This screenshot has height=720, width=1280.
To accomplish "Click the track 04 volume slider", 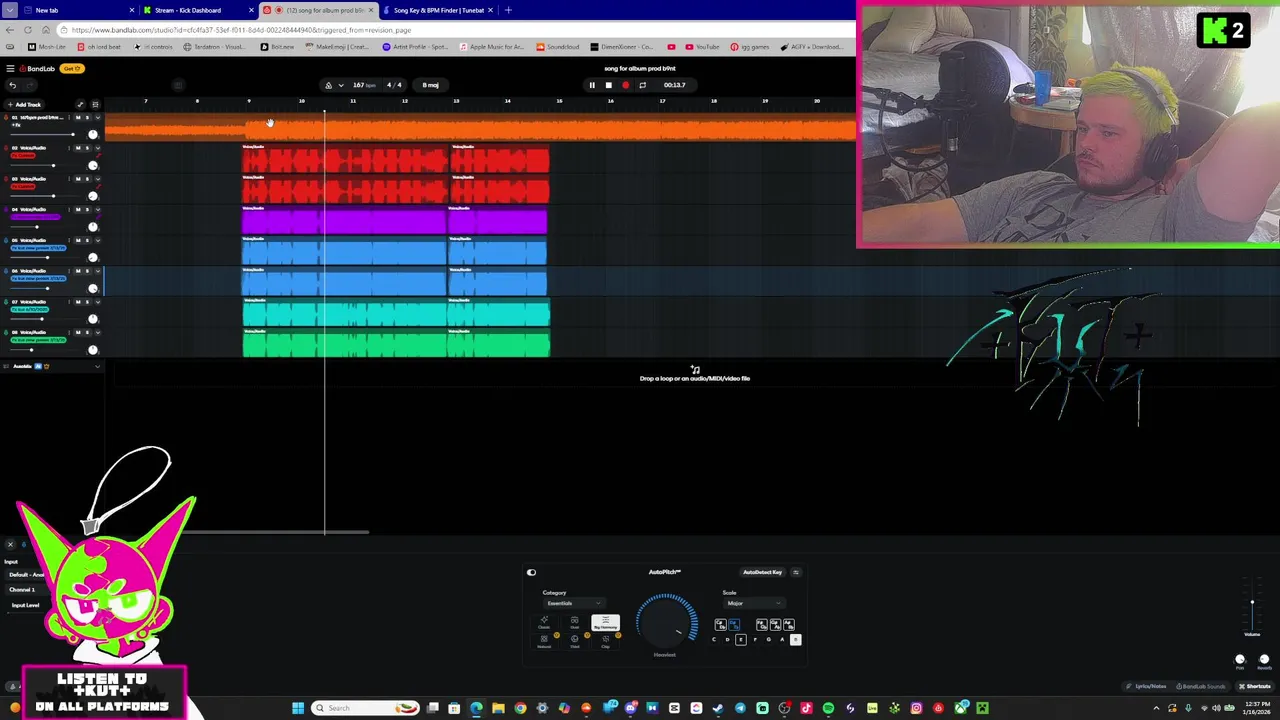I will click(x=43, y=227).
